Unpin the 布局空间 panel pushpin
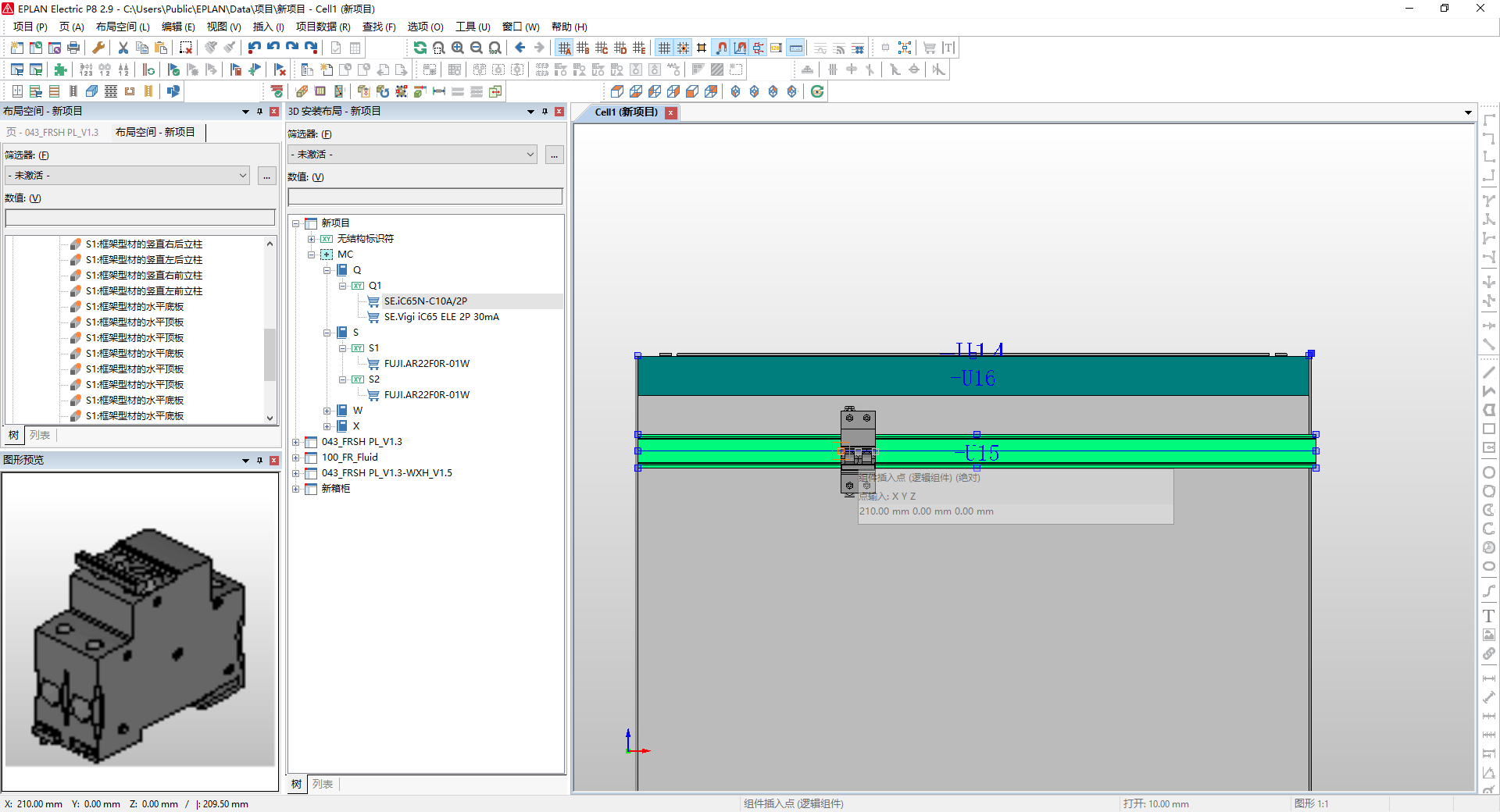The width and height of the screenshot is (1500, 812). point(260,111)
